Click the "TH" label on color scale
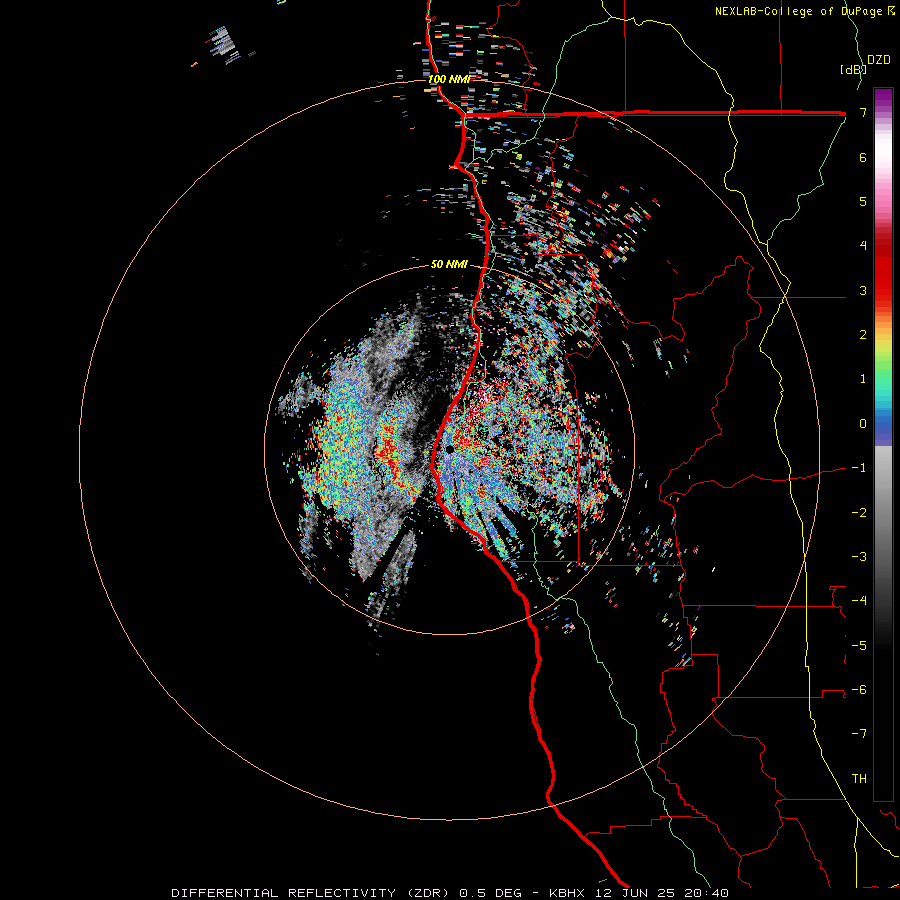 [x=859, y=779]
